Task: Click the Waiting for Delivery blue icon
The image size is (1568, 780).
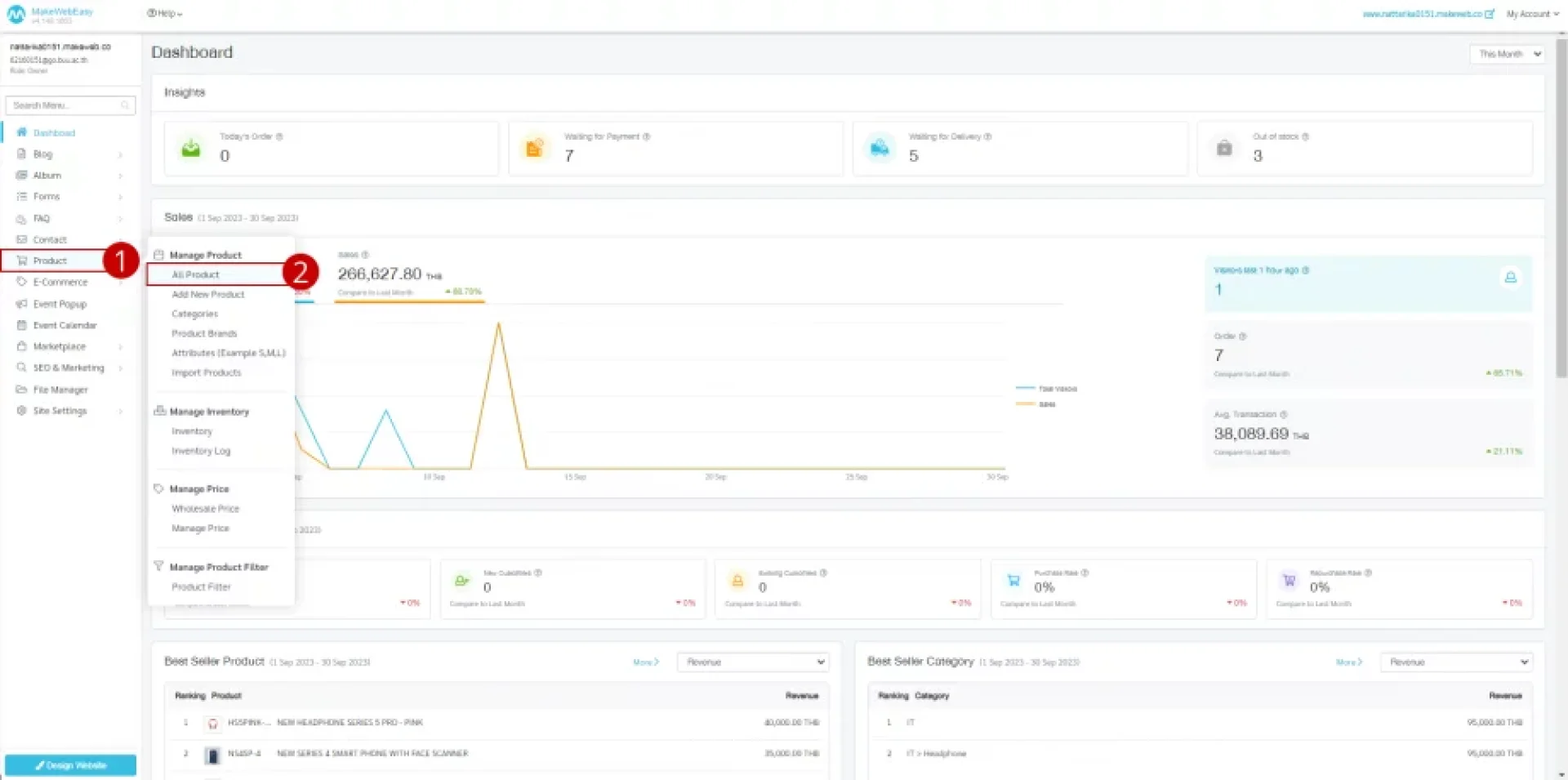Action: point(880,148)
